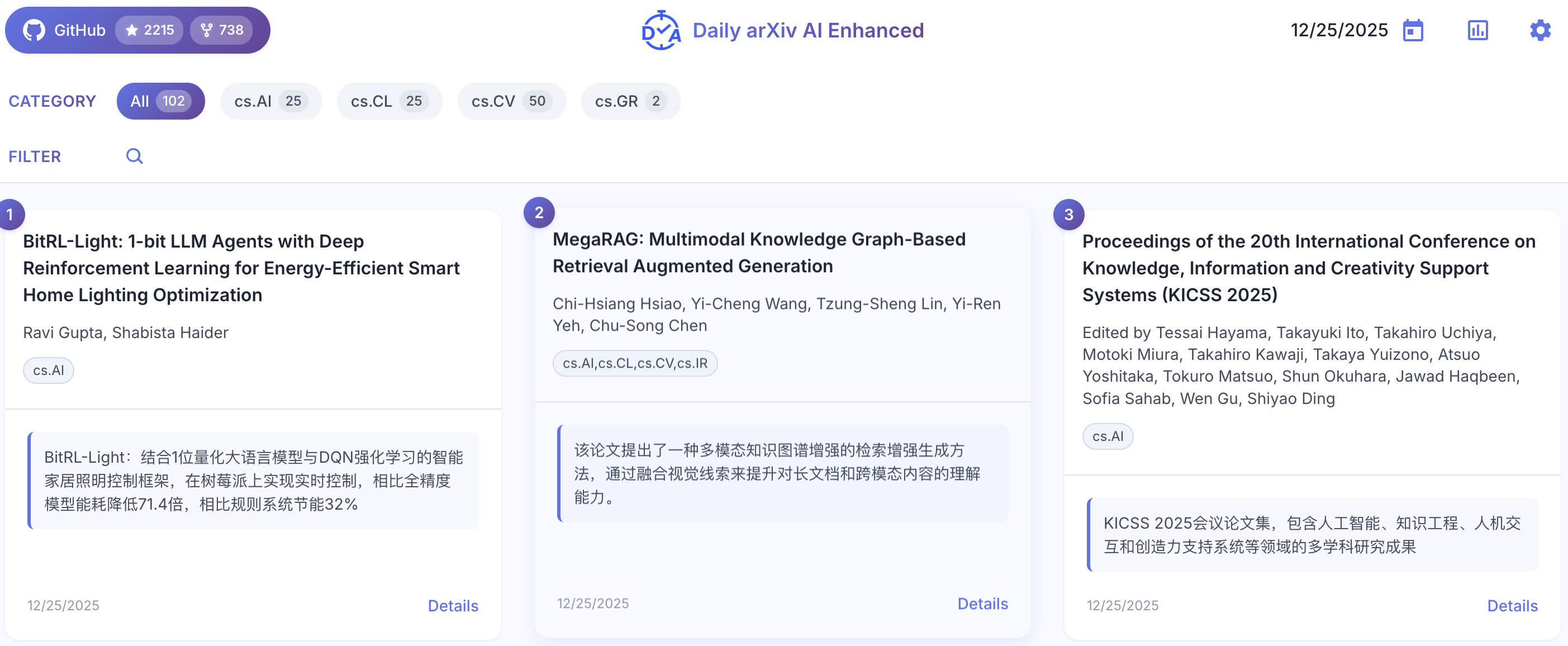Filter papers by cs.GR category
Image resolution: width=1568 pixels, height=646 pixels.
pos(630,101)
